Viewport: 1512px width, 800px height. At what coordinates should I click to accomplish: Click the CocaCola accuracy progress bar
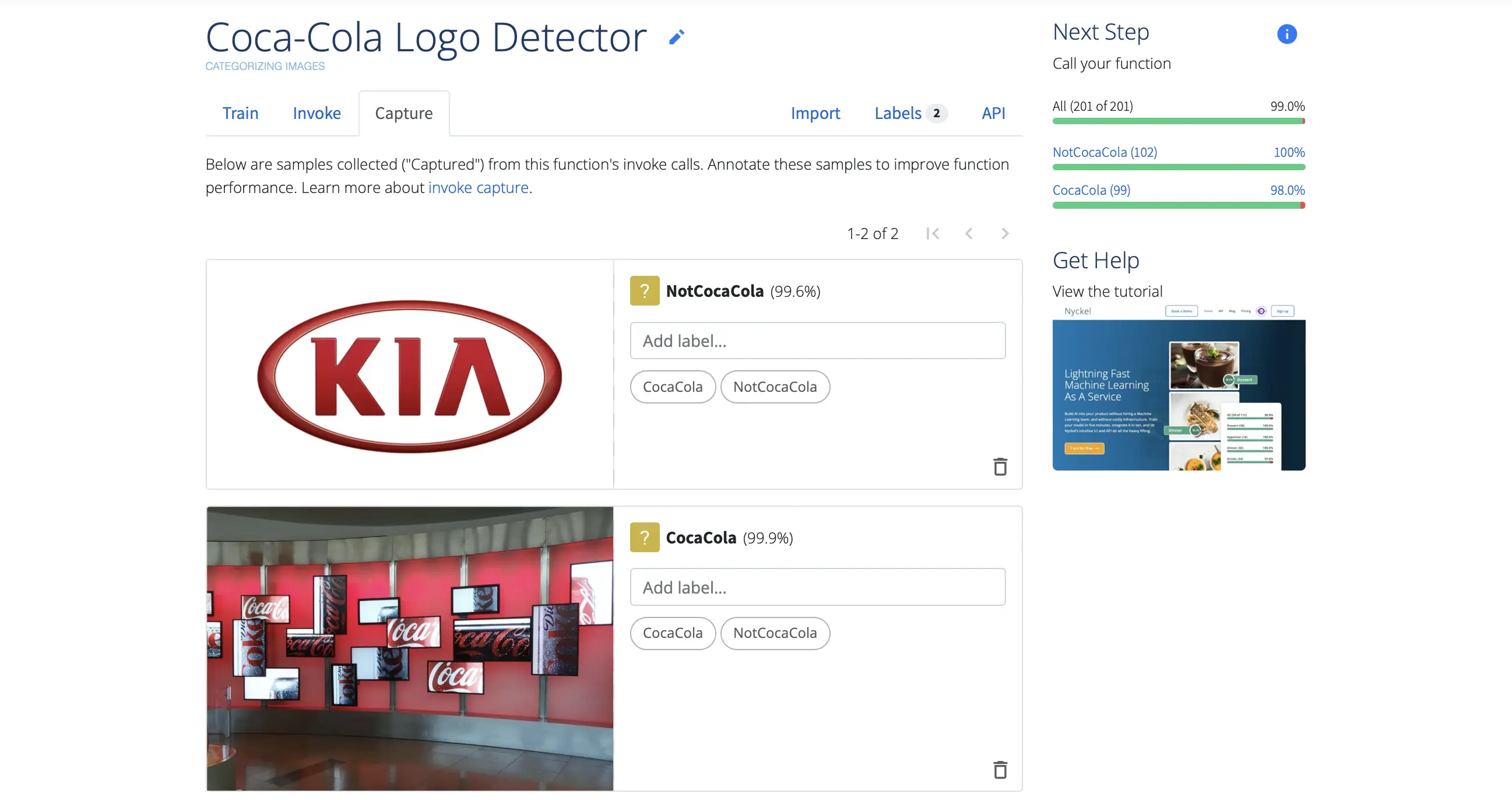point(1179,206)
